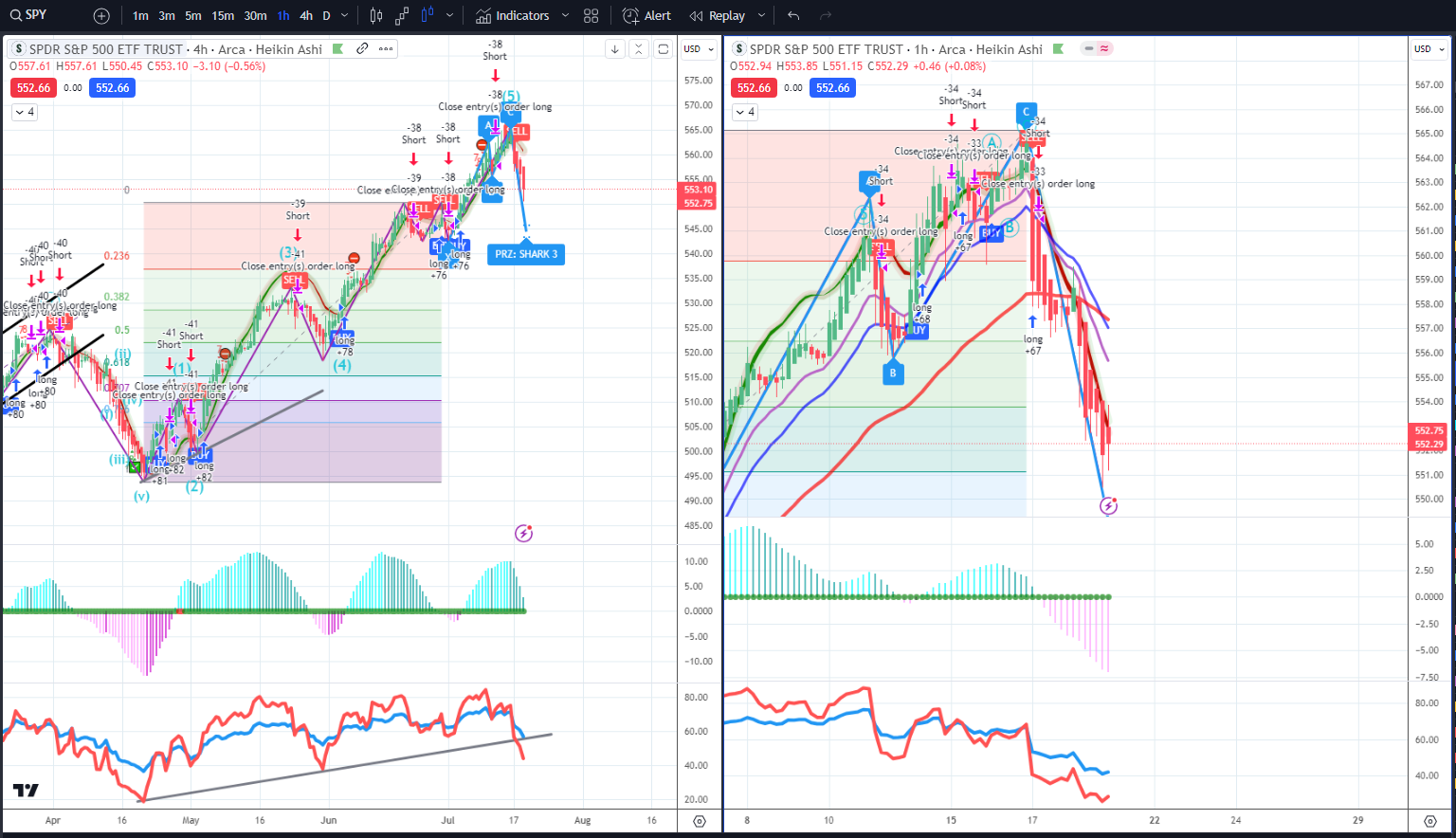
Task: Create an Alert
Action: tap(646, 16)
